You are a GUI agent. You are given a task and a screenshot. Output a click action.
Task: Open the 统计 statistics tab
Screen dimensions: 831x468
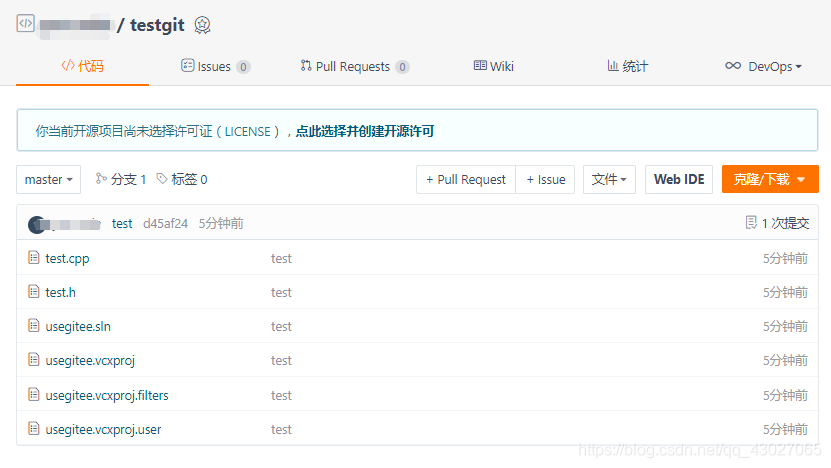[x=627, y=66]
